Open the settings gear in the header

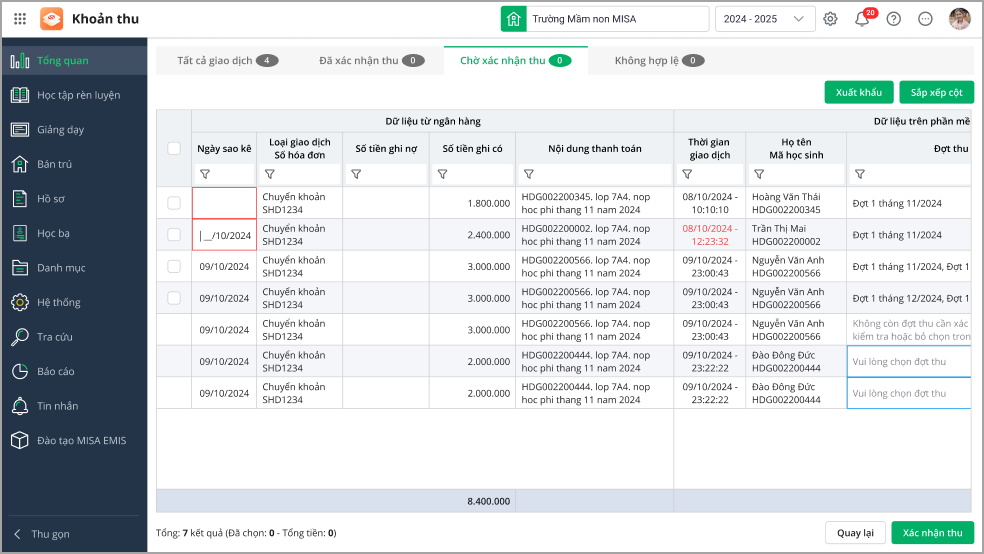(830, 19)
